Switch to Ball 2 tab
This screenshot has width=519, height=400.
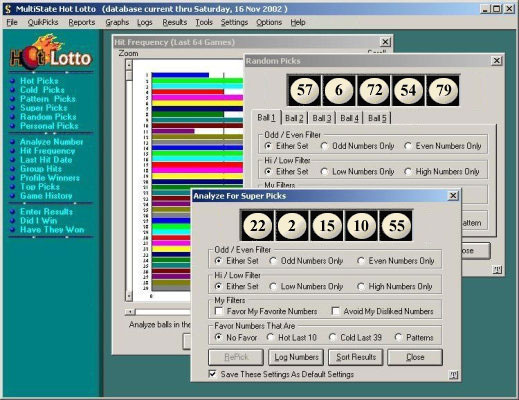[294, 118]
